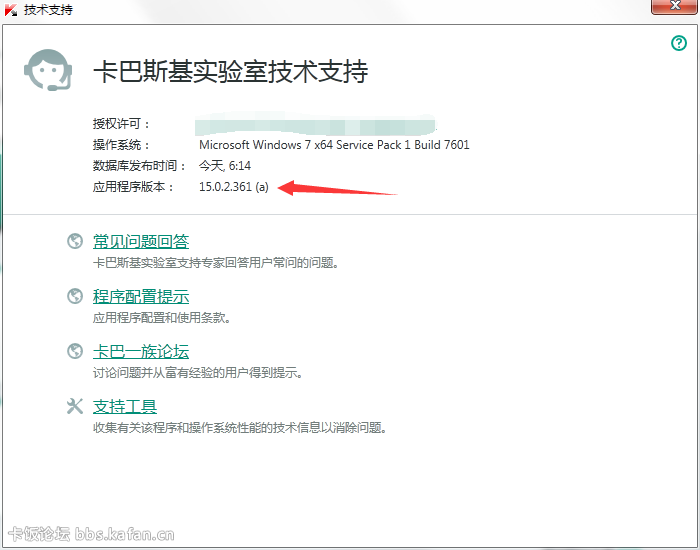Click the 数据库发布时间 label
Image resolution: width=700 pixels, height=550 pixels.
click(140, 166)
